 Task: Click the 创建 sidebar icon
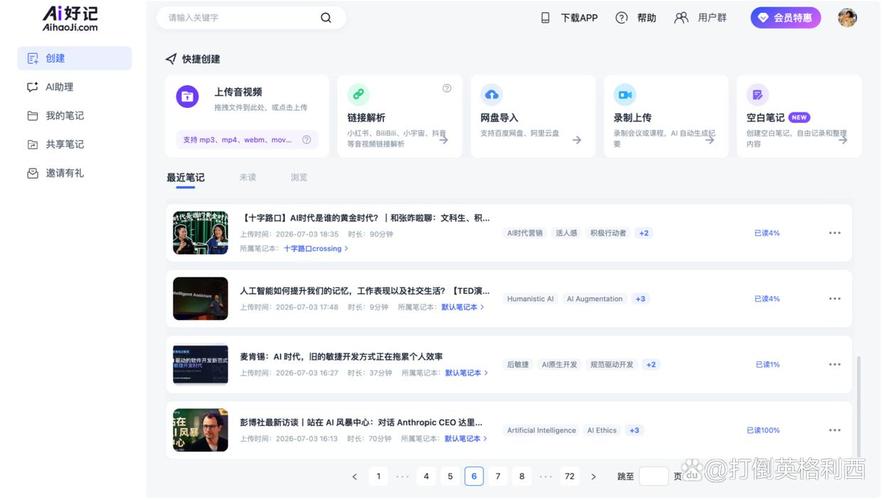click(33, 58)
